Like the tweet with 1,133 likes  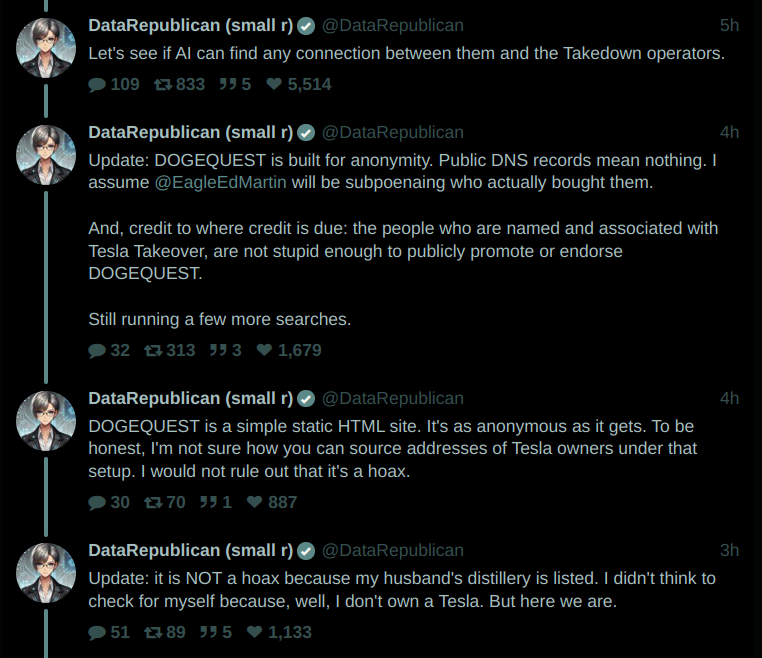pyautogui.click(x=254, y=633)
